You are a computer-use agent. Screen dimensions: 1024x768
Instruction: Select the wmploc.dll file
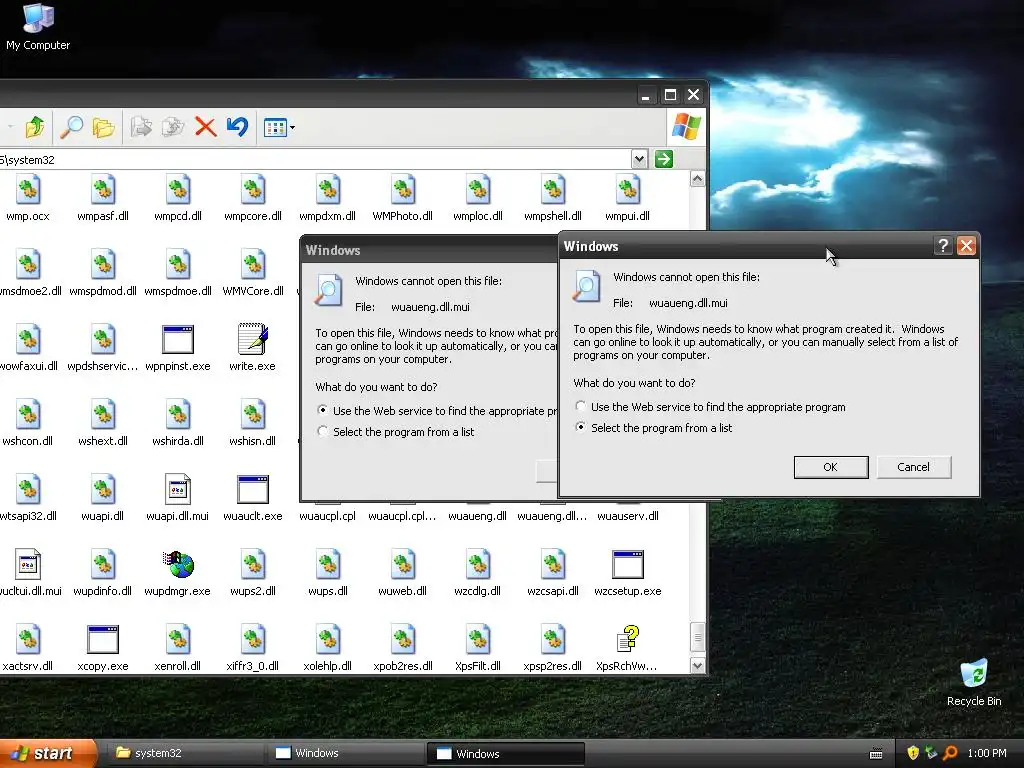pyautogui.click(x=478, y=199)
